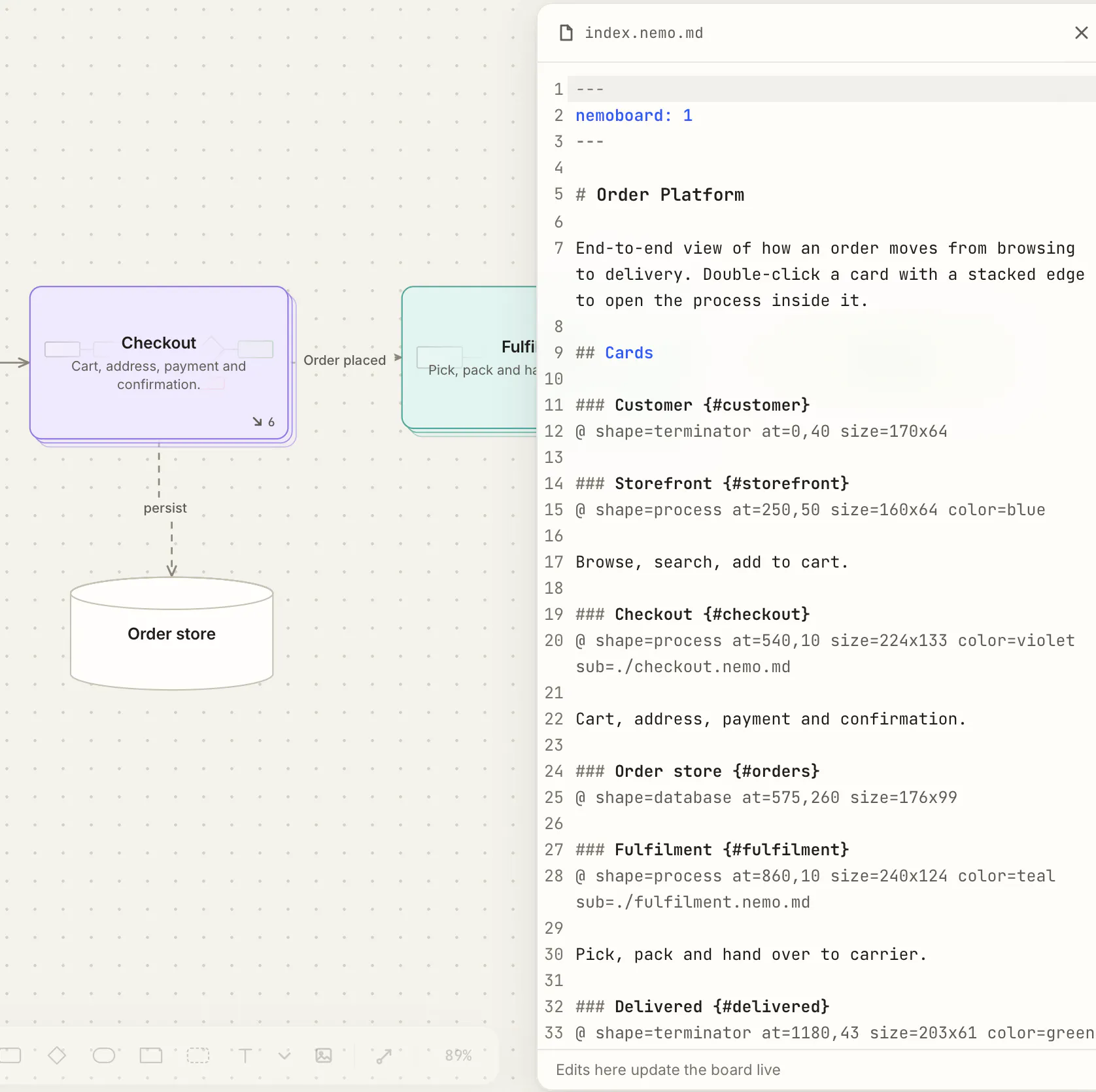Click the 'Browse, search, add to cart.' line
Image resolution: width=1096 pixels, height=1092 pixels.
point(711,562)
